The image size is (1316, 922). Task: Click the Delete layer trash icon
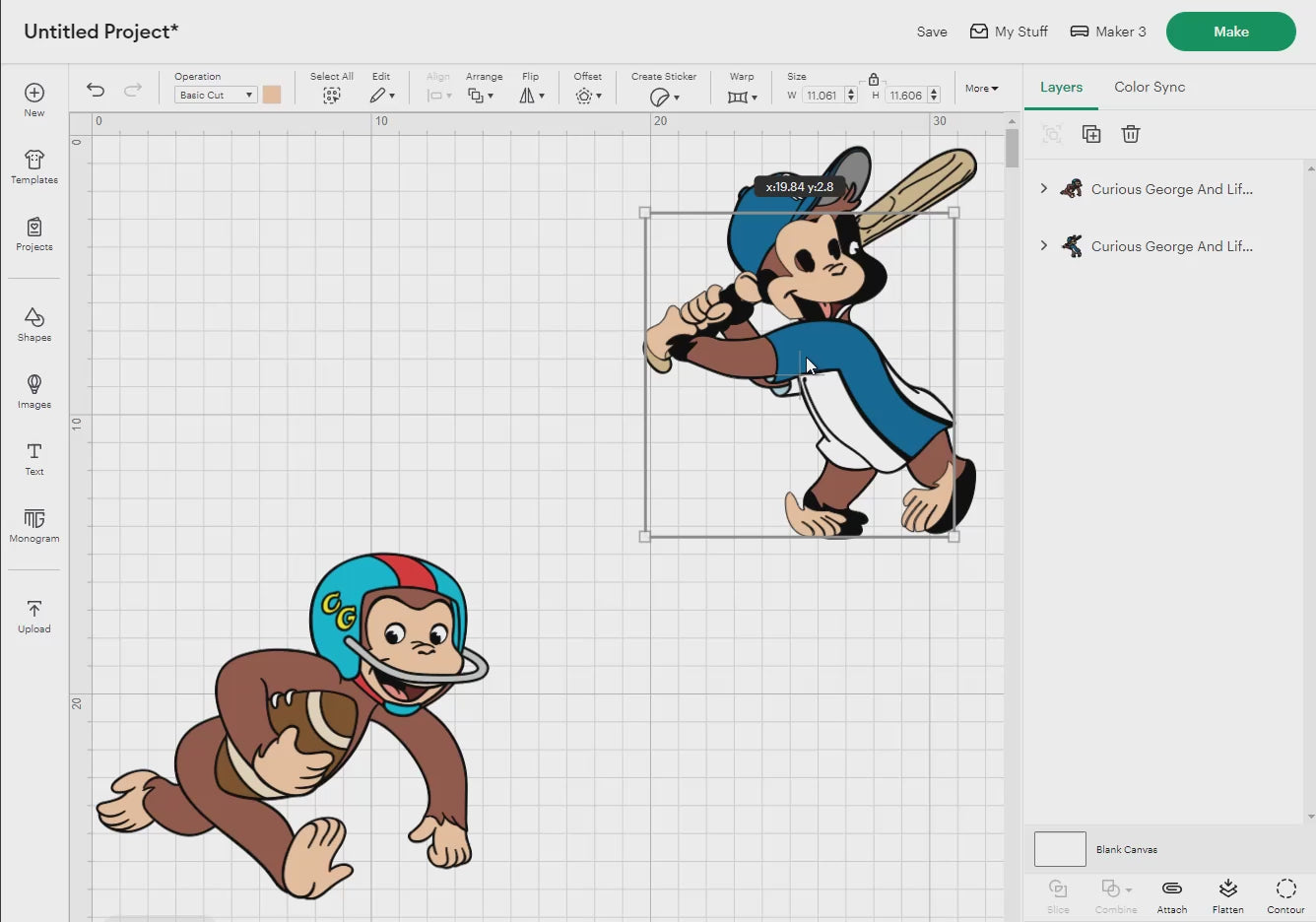tap(1131, 134)
